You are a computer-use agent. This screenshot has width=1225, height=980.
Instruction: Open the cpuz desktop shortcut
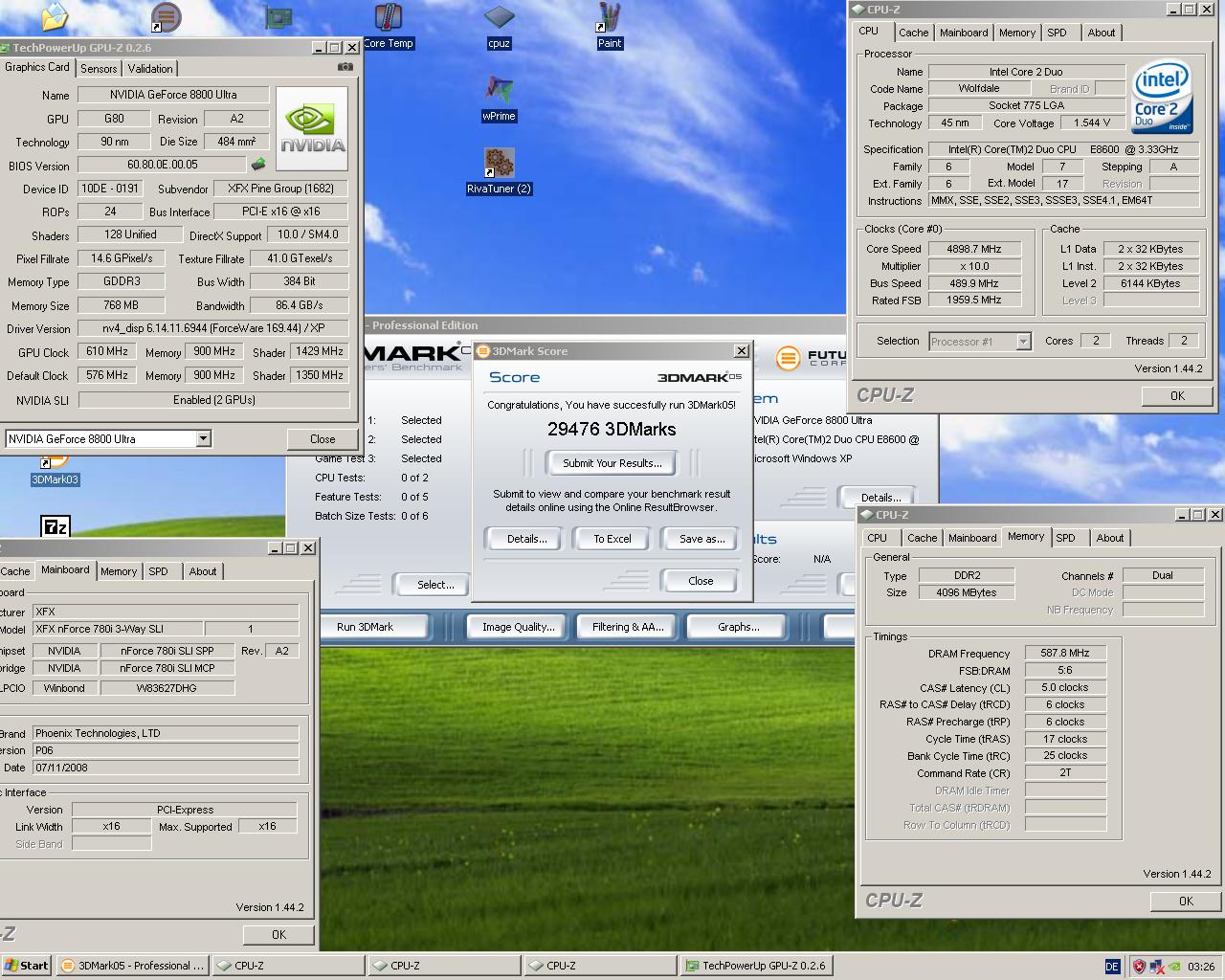[x=499, y=26]
